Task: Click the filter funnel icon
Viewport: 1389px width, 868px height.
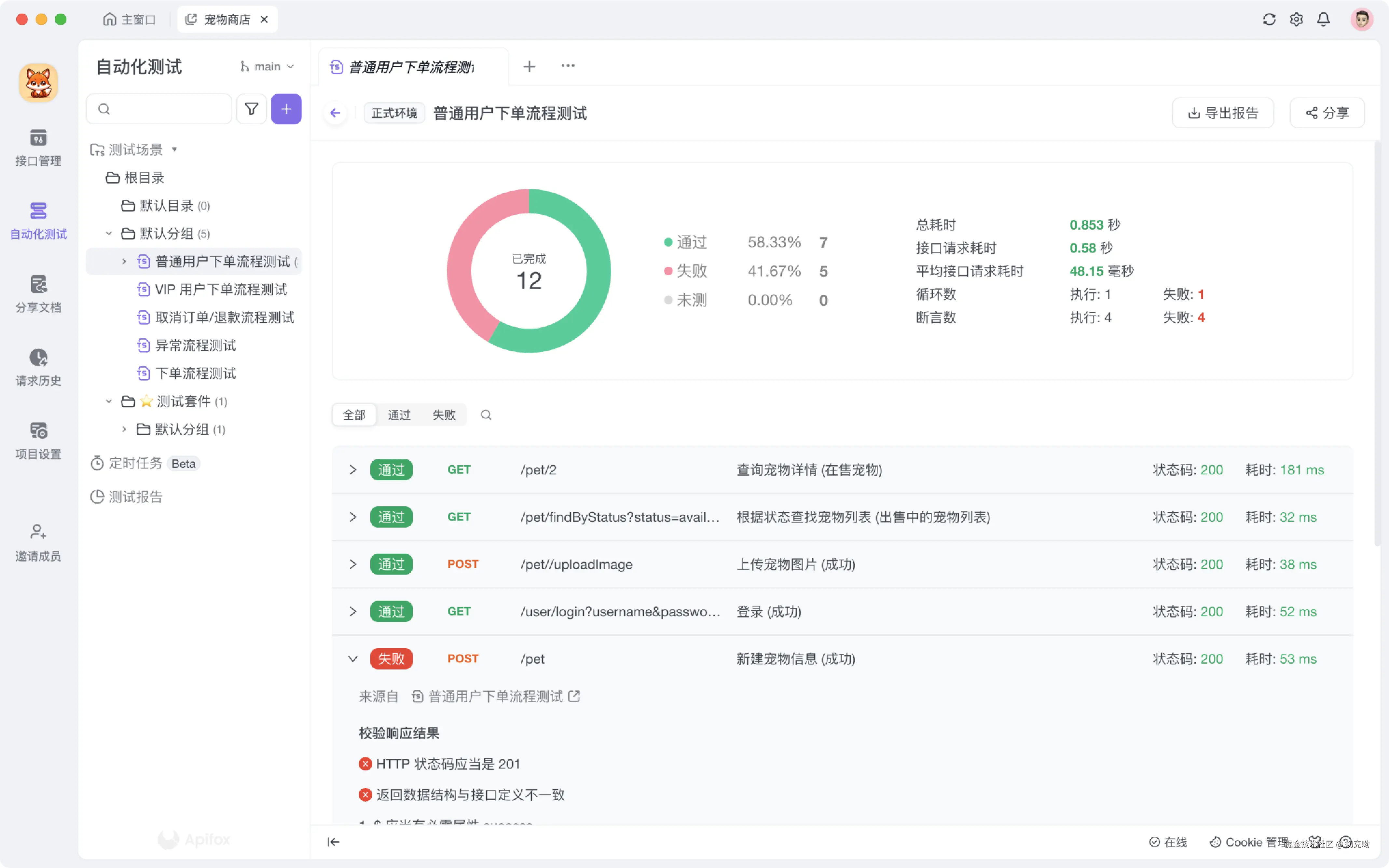Action: [251, 109]
